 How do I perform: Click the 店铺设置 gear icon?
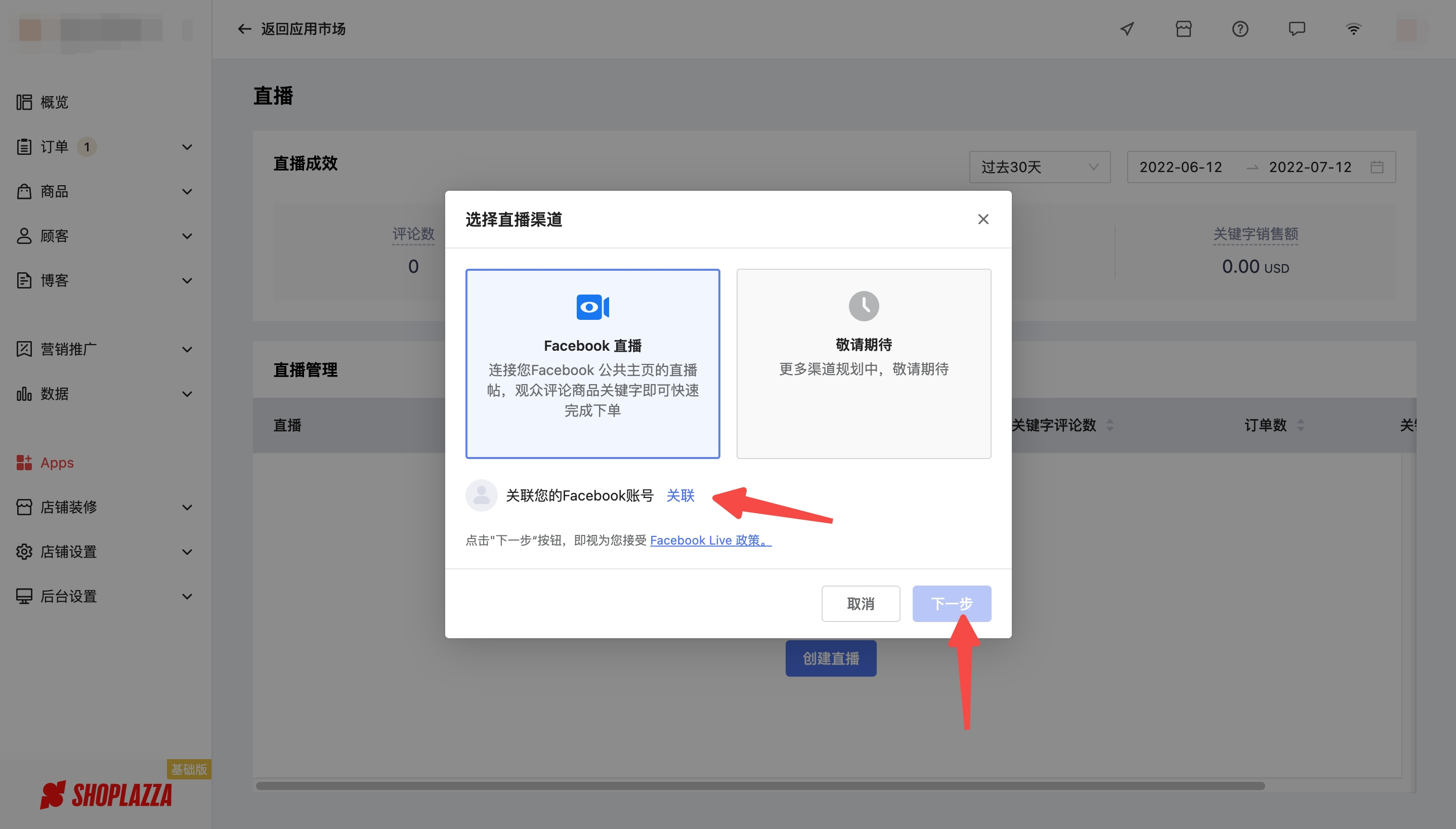pyautogui.click(x=24, y=551)
